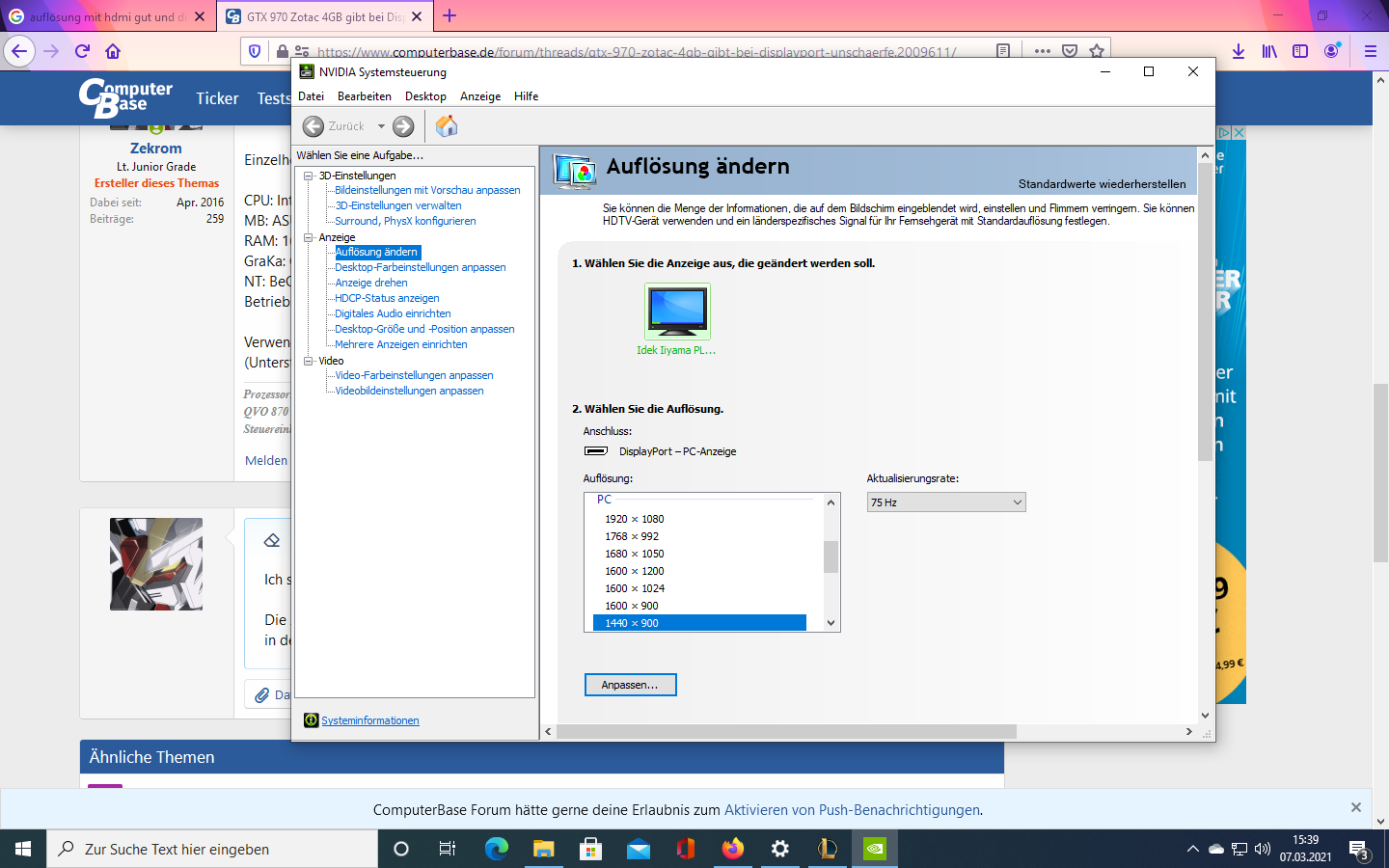Image resolution: width=1389 pixels, height=868 pixels.
Task: Select HDCP-Status anzeigen
Action: pyautogui.click(x=387, y=298)
